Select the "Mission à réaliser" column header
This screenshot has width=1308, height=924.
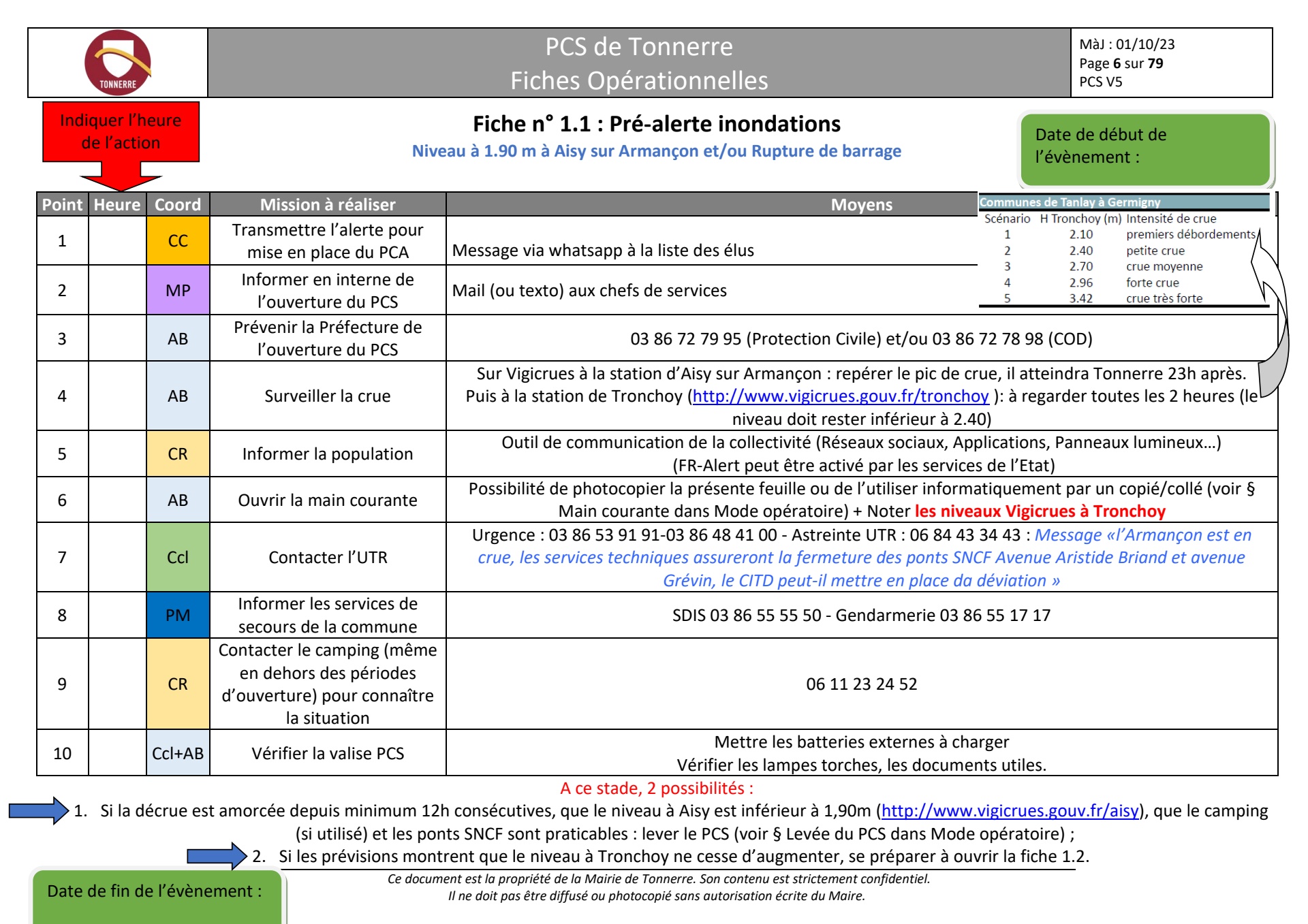(x=328, y=205)
